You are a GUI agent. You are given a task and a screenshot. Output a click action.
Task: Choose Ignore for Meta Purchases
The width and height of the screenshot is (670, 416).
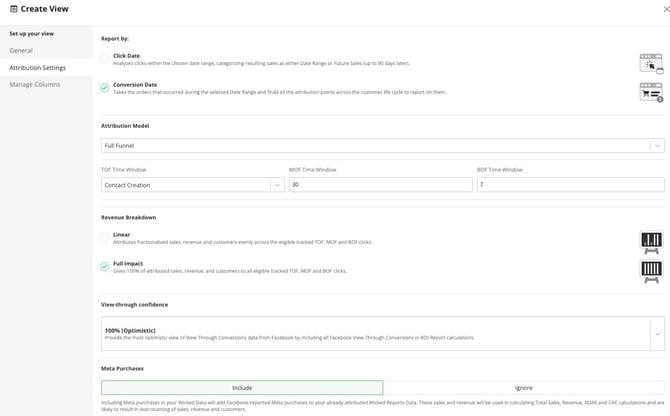tap(524, 388)
